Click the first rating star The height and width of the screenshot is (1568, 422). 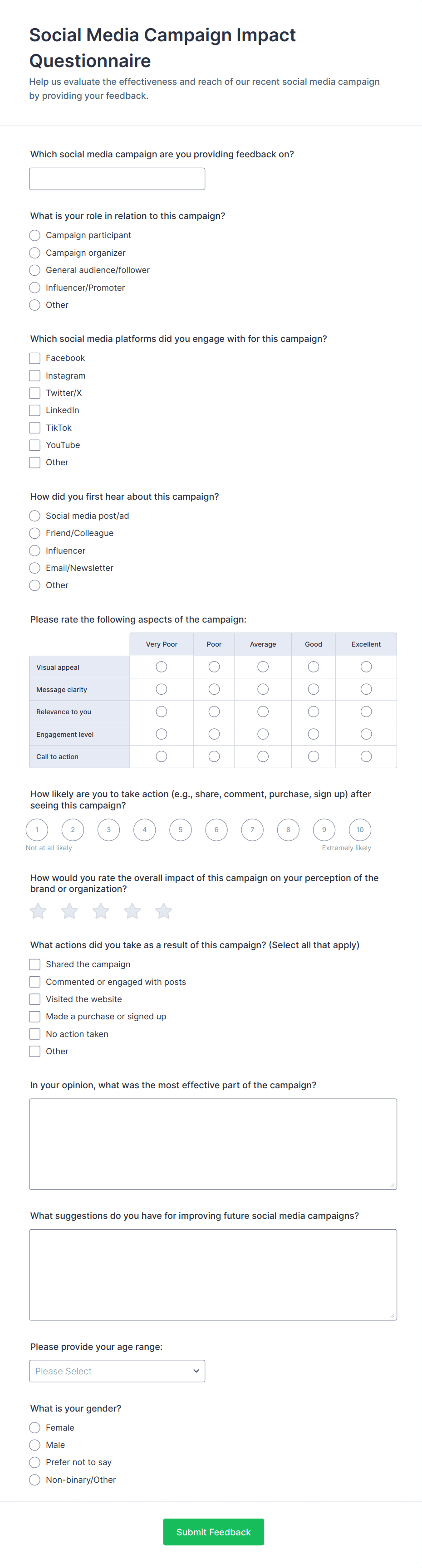pos(38,911)
